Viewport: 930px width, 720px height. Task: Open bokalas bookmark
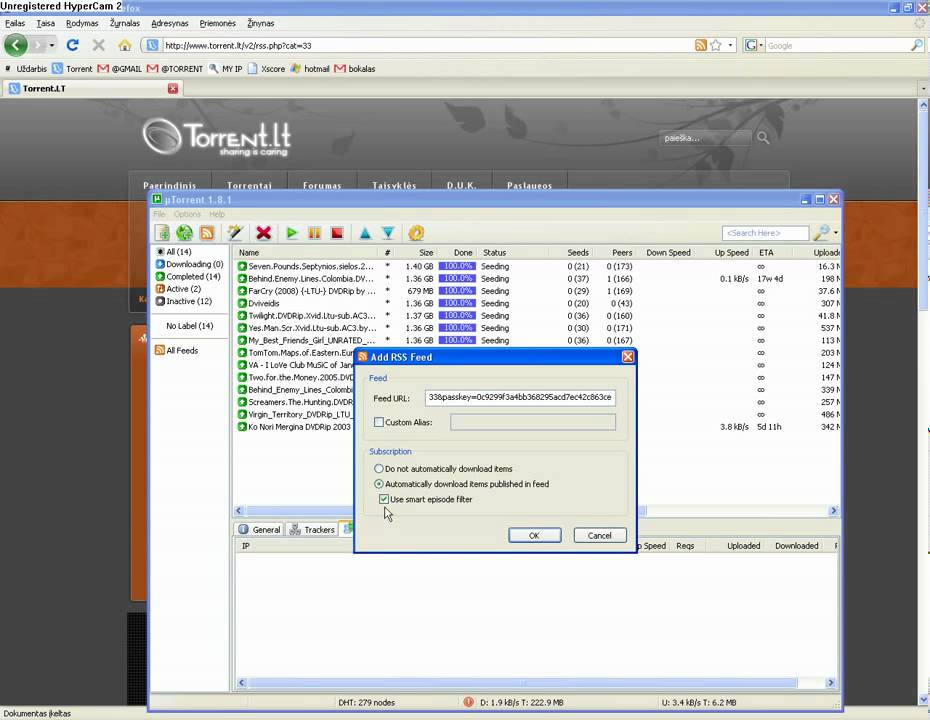[355, 69]
